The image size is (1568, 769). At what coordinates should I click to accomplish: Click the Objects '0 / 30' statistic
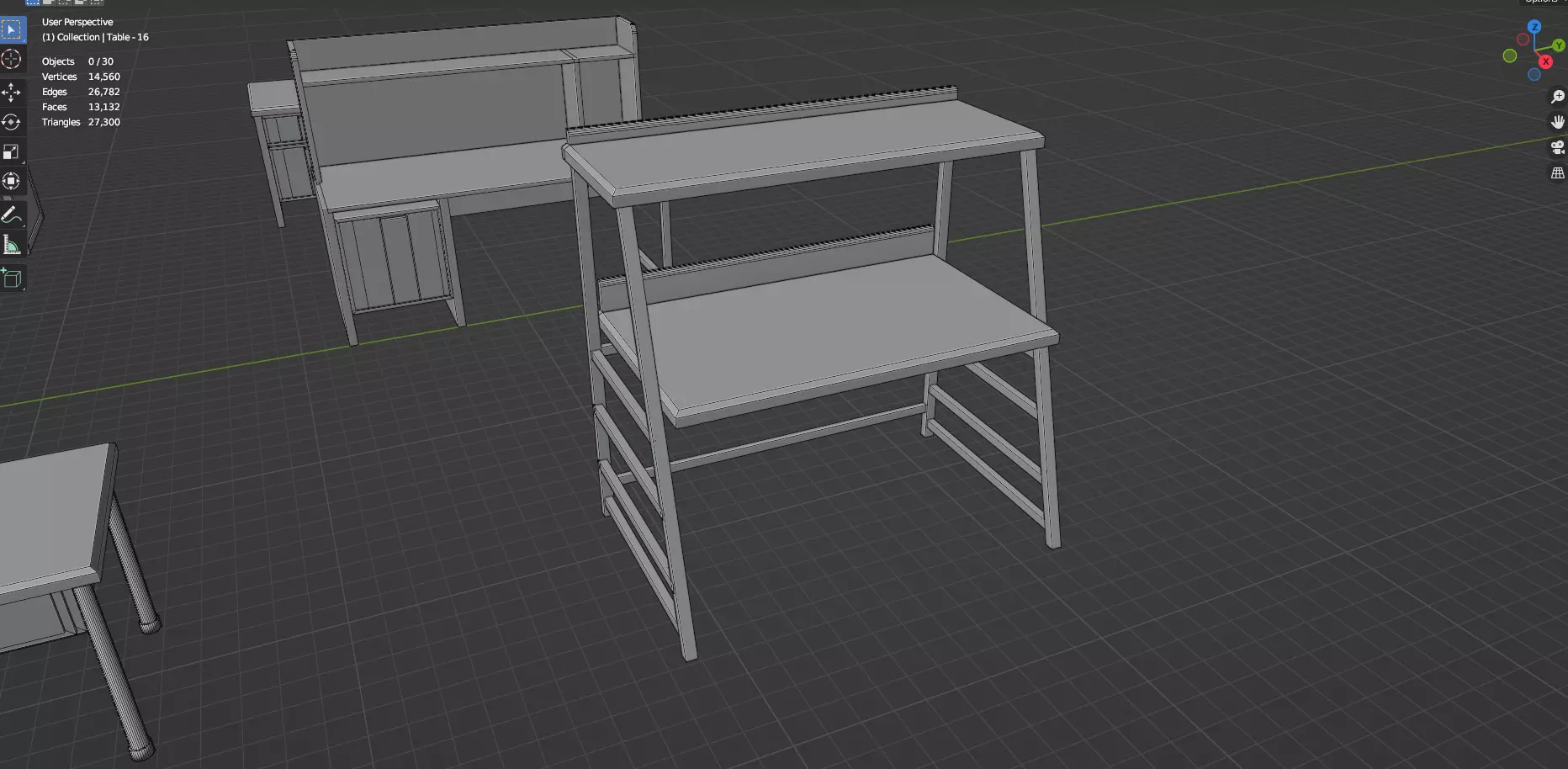[100, 61]
